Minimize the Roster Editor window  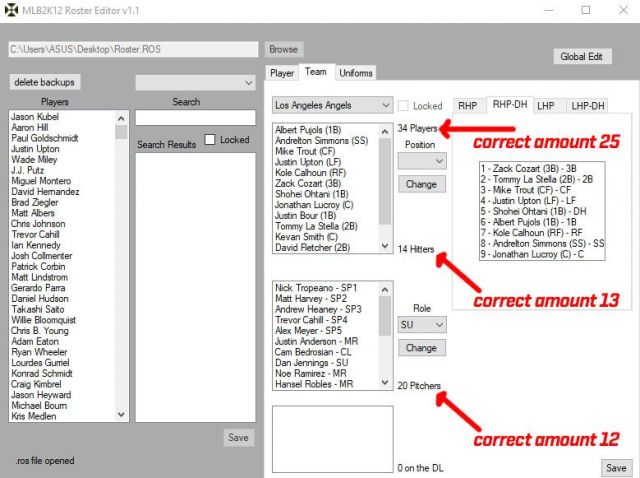pos(549,10)
